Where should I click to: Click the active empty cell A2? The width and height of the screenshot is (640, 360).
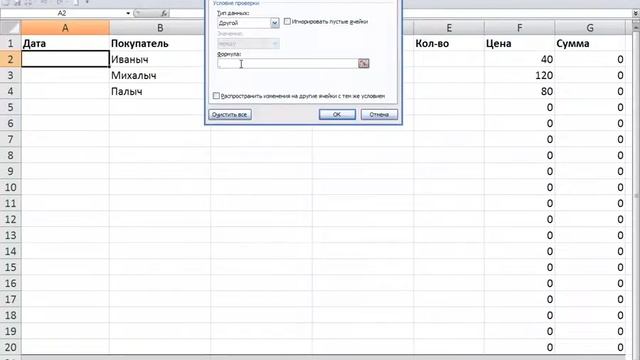[65, 59]
